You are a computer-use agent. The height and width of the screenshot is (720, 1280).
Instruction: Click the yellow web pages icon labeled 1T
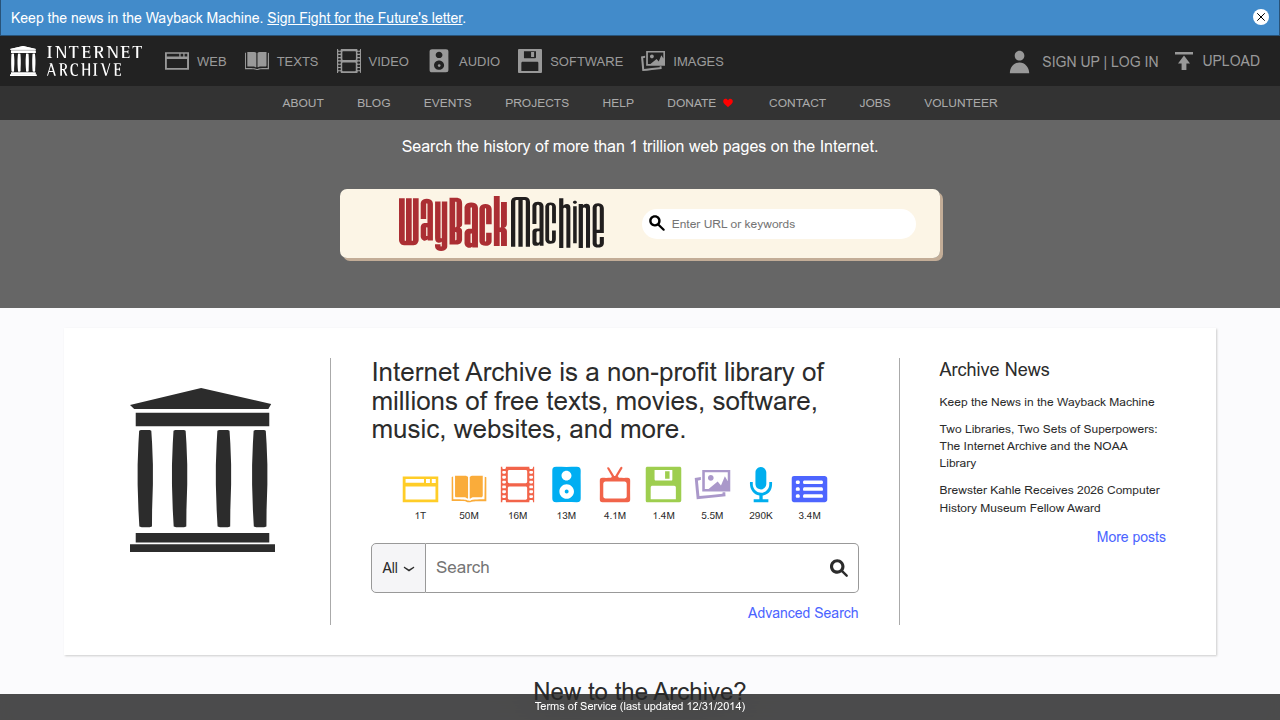point(420,488)
